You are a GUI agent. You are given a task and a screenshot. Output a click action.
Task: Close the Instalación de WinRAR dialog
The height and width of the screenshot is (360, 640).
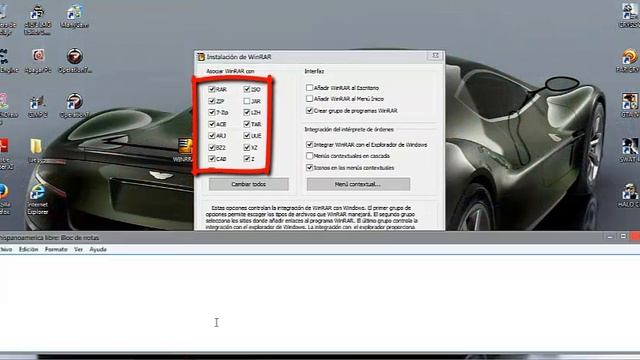coord(435,56)
